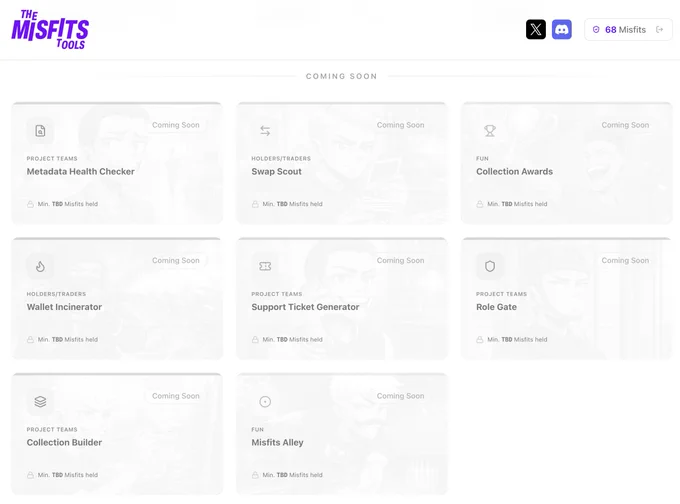Click the lock icon on Metadata Health Checker card
This screenshot has width=680, height=504.
30,204
